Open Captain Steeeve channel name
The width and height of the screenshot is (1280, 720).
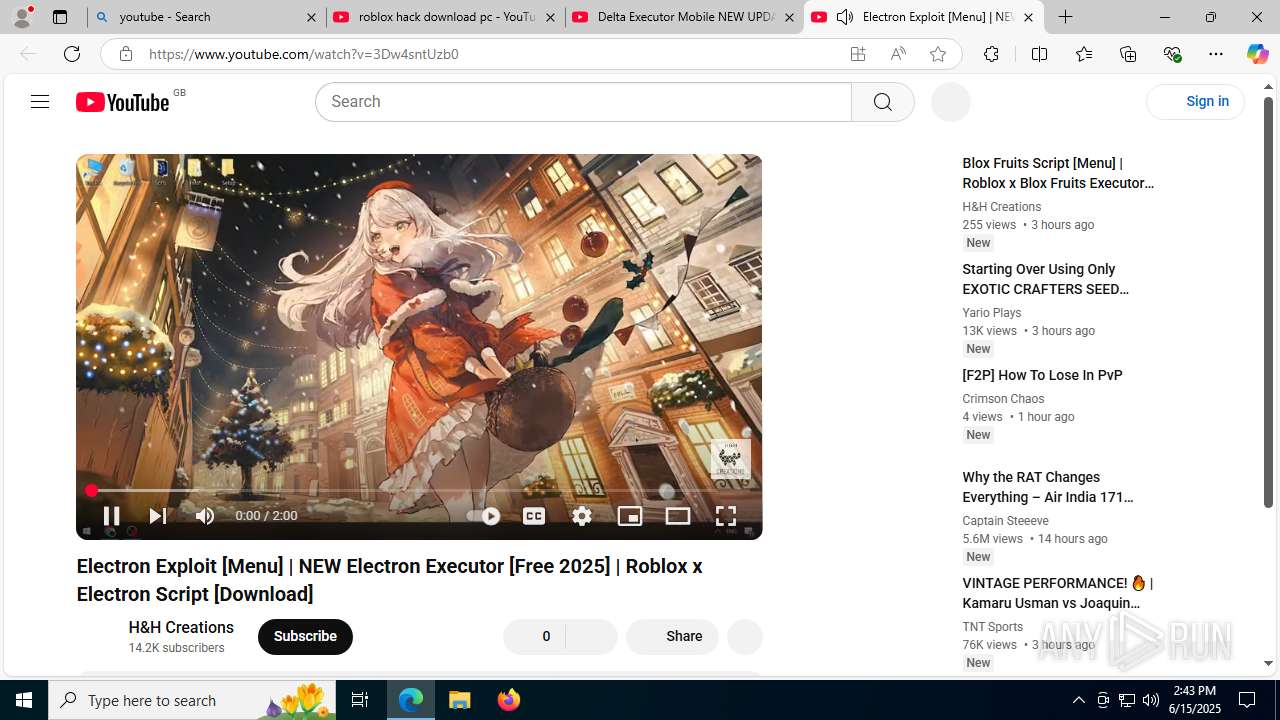[x=1005, y=521]
